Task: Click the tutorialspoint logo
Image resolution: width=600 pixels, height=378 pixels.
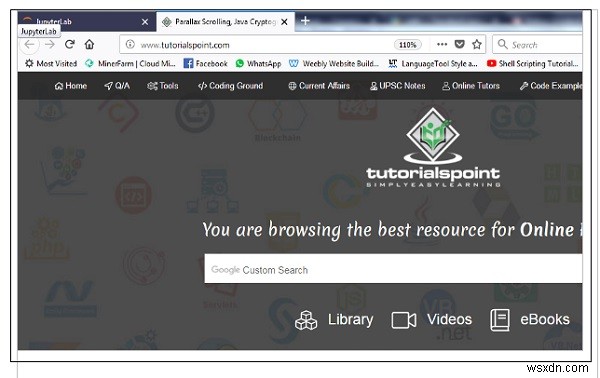Action: click(433, 148)
